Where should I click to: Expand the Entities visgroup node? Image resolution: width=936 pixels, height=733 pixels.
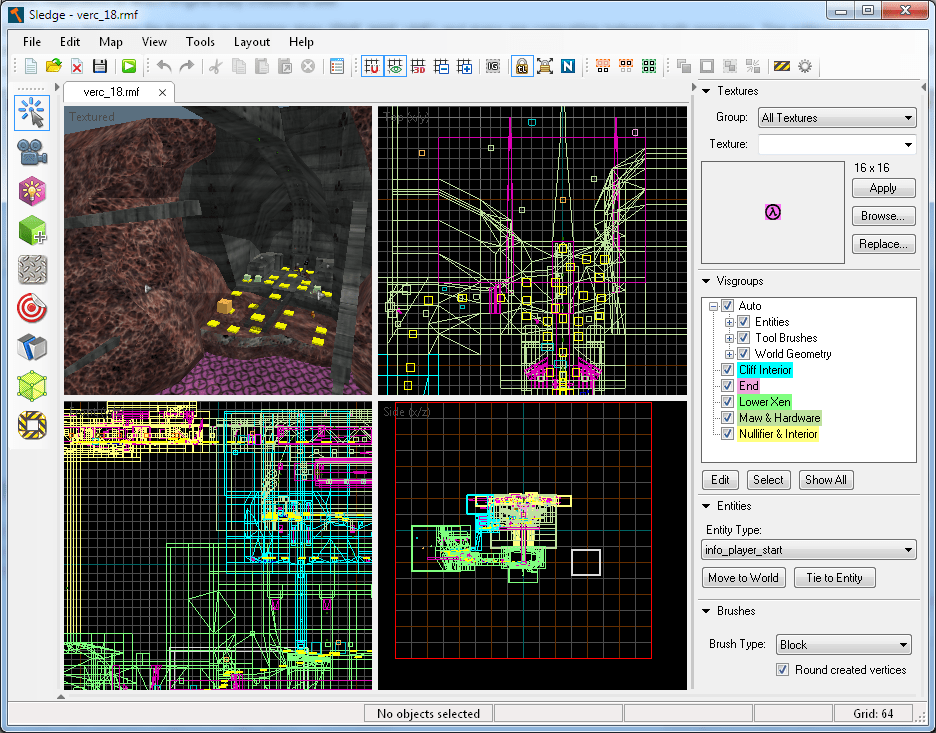728,321
